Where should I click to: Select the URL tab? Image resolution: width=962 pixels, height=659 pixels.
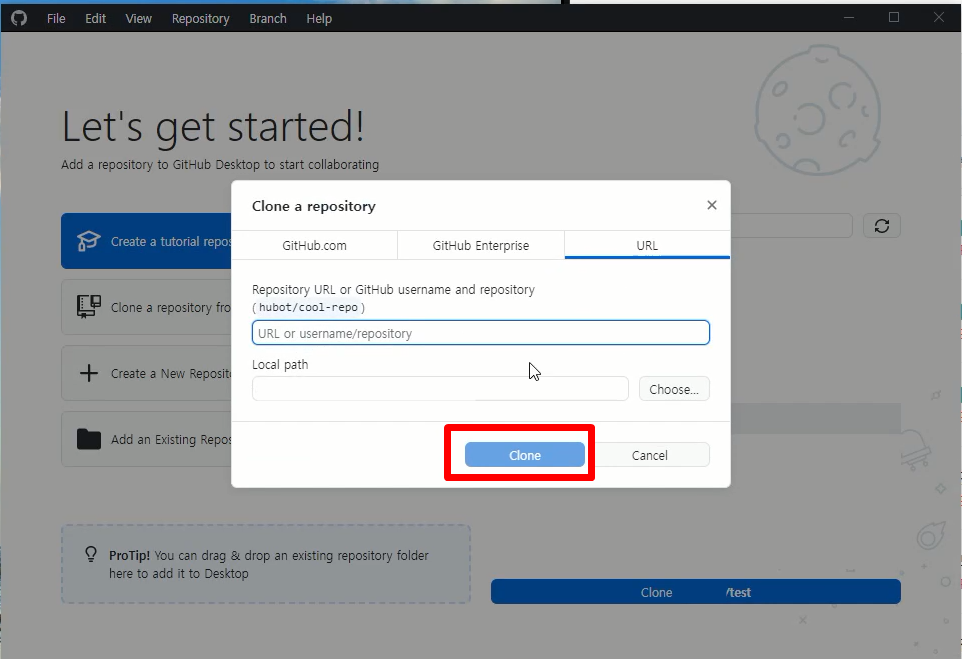(x=647, y=245)
